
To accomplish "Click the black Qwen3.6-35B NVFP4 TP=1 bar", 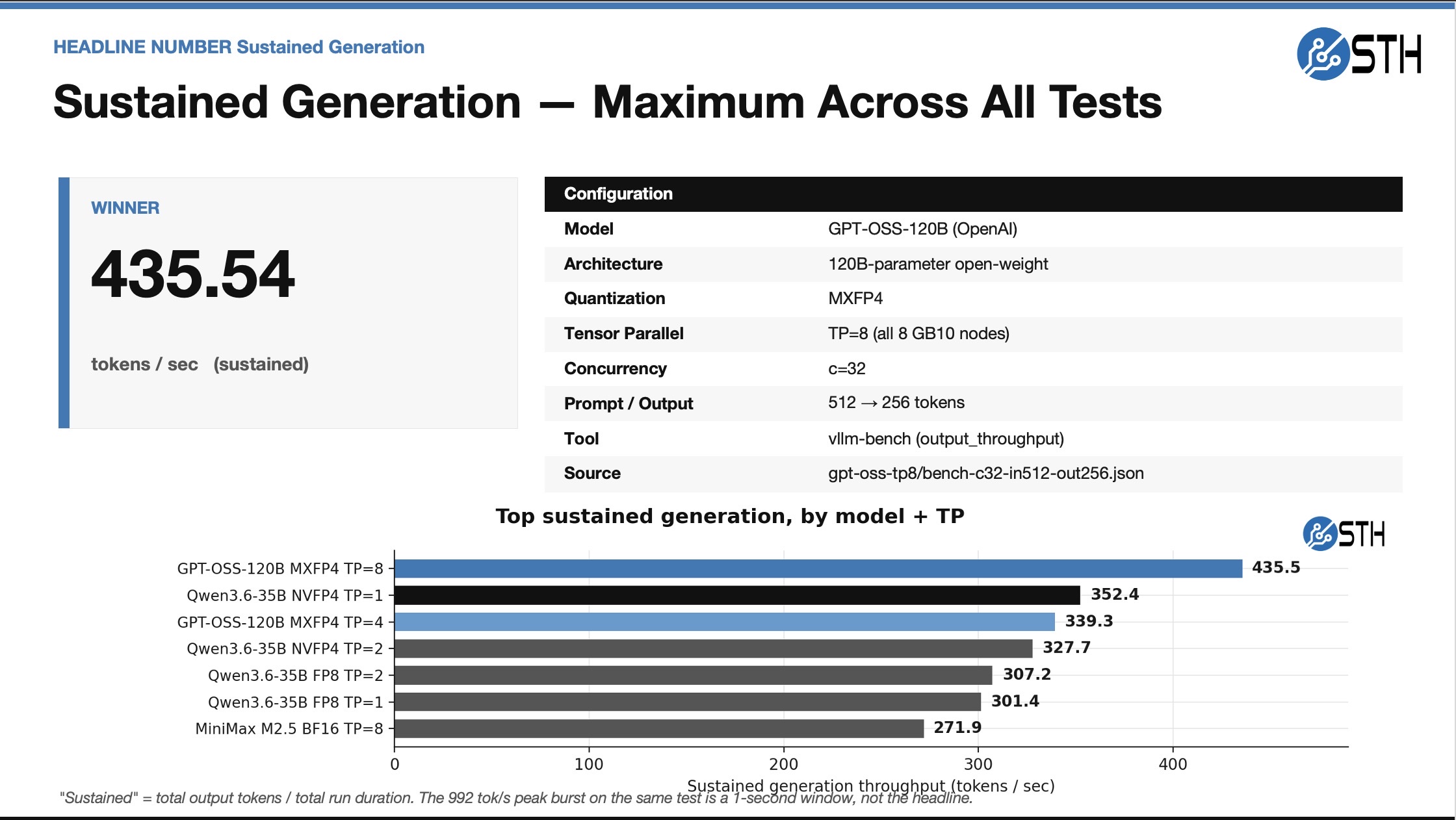I will (736, 595).
